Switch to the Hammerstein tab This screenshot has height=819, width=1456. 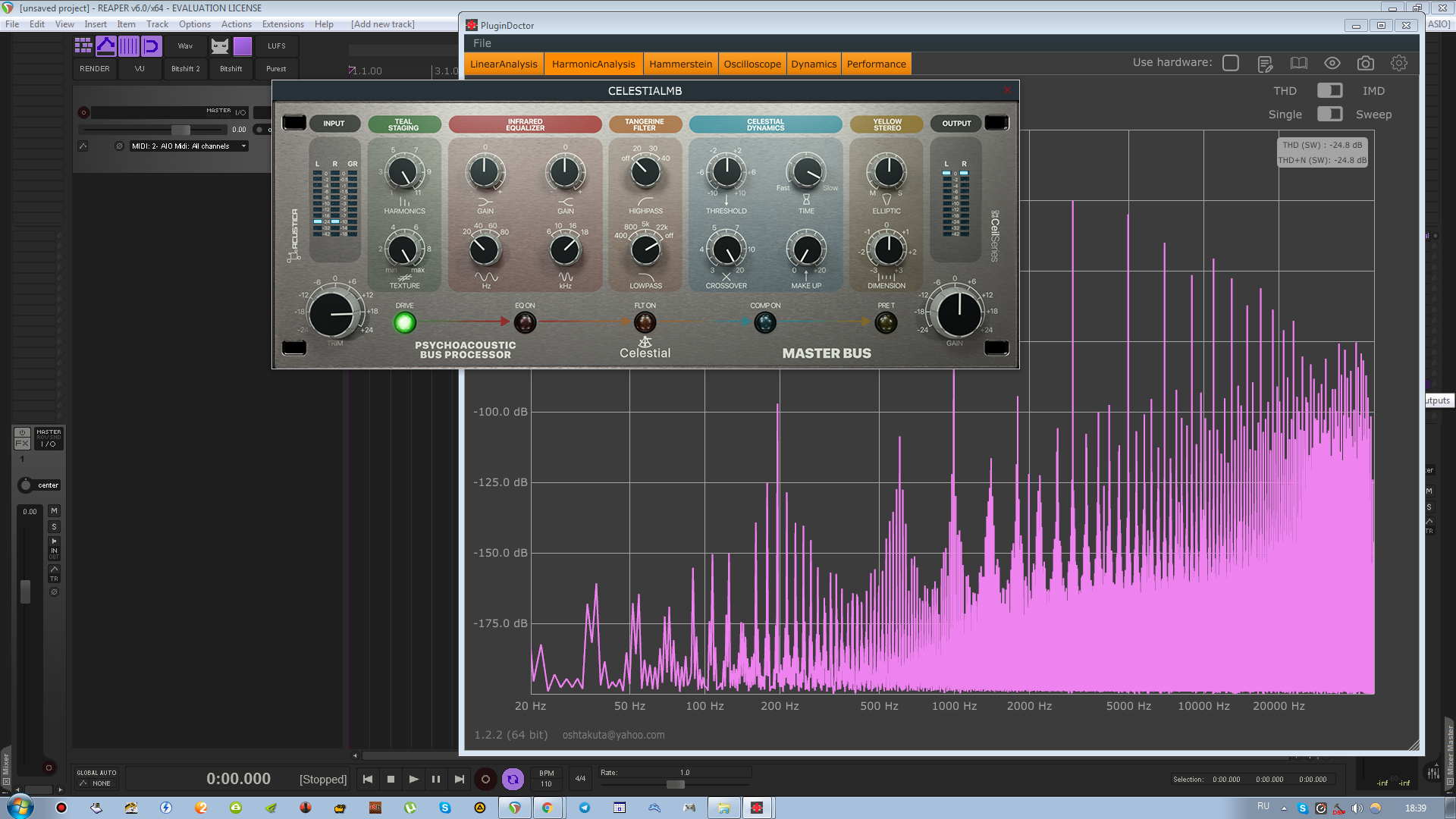point(680,64)
